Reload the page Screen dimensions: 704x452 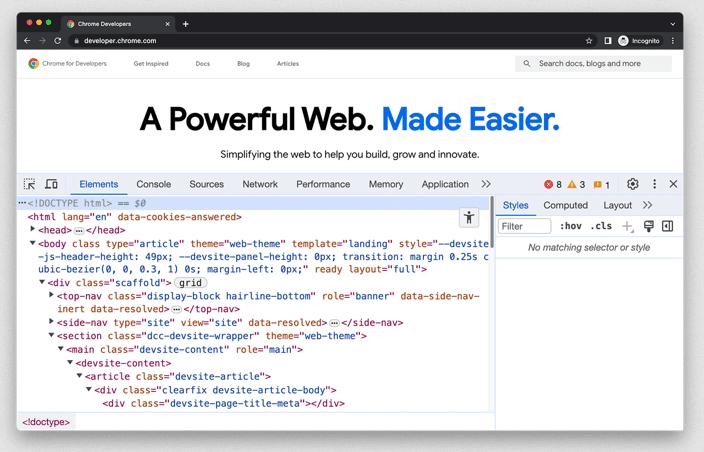coord(58,41)
